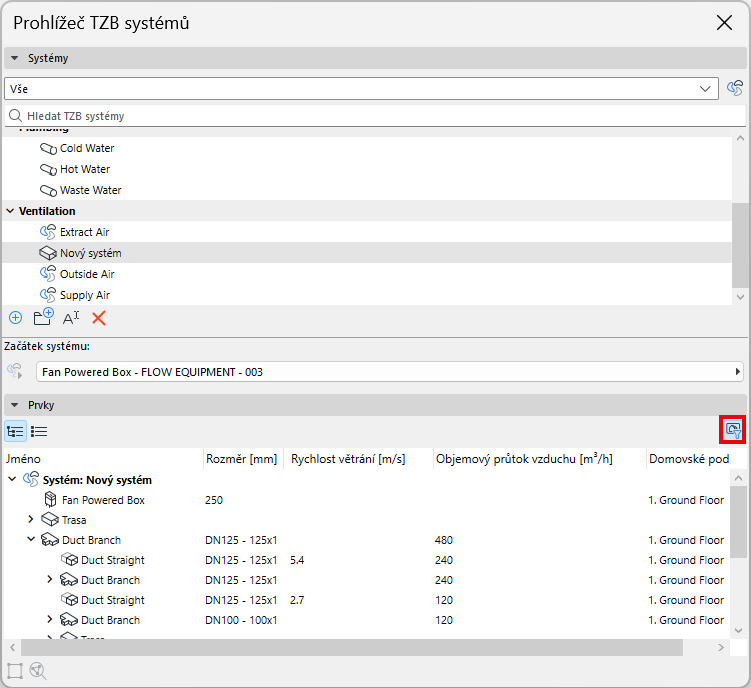Screen dimensions: 751x688
Task: Click the select in model rectangle icon
Action: tap(15, 670)
